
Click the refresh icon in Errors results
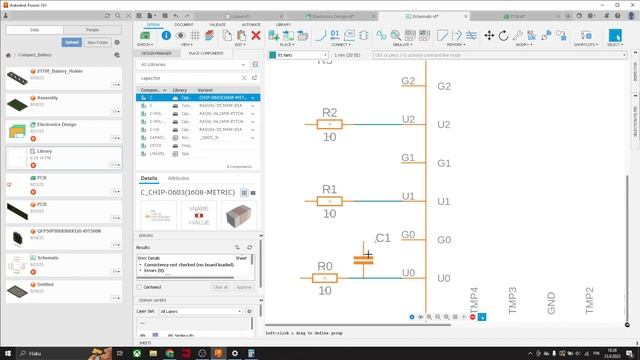pyautogui.click(x=249, y=247)
